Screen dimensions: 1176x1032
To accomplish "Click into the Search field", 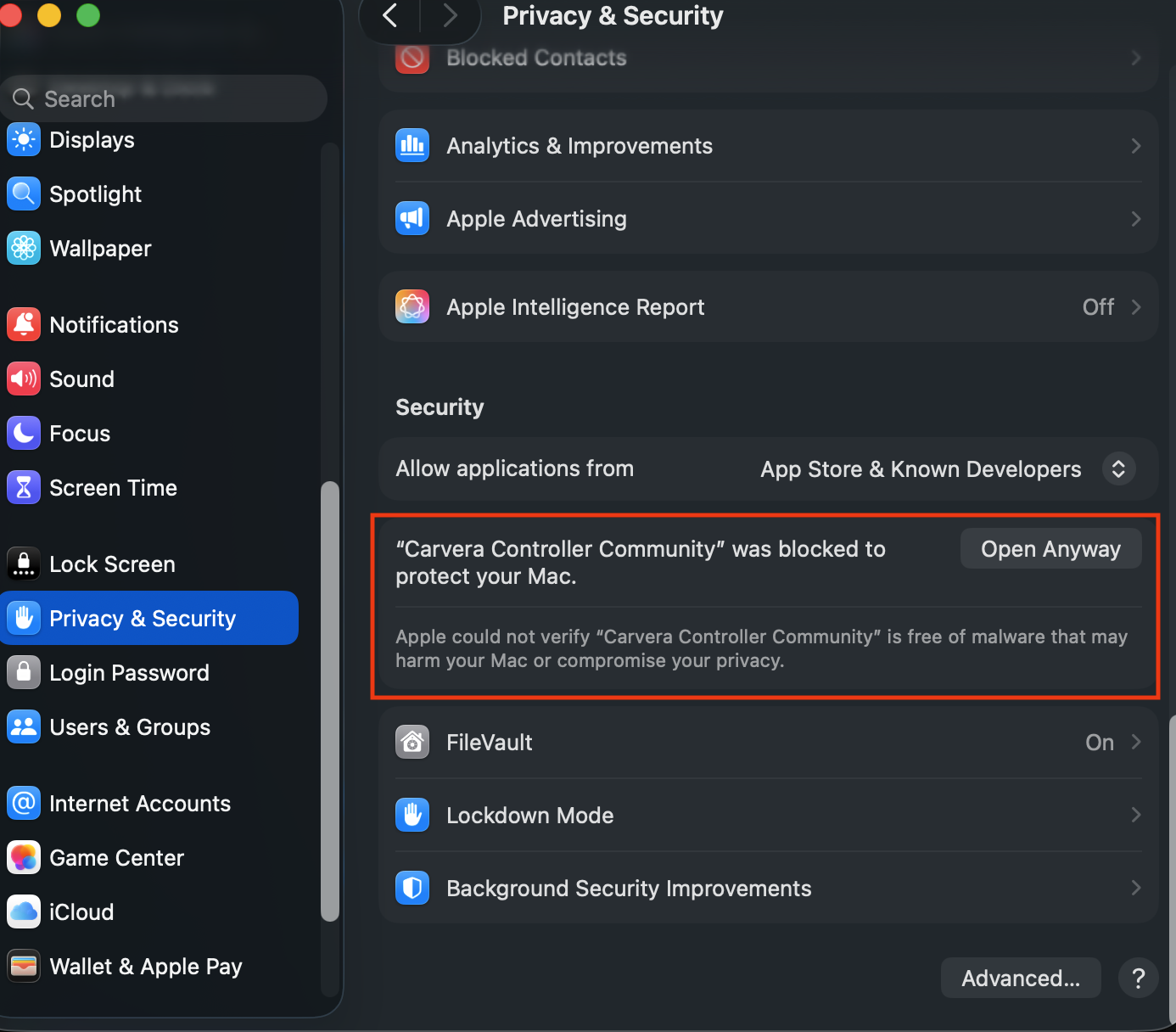I will (x=170, y=99).
